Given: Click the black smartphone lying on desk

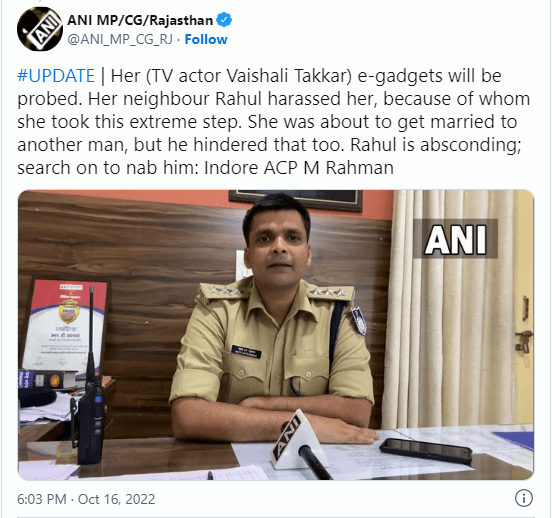Looking at the screenshot, I should tap(426, 450).
